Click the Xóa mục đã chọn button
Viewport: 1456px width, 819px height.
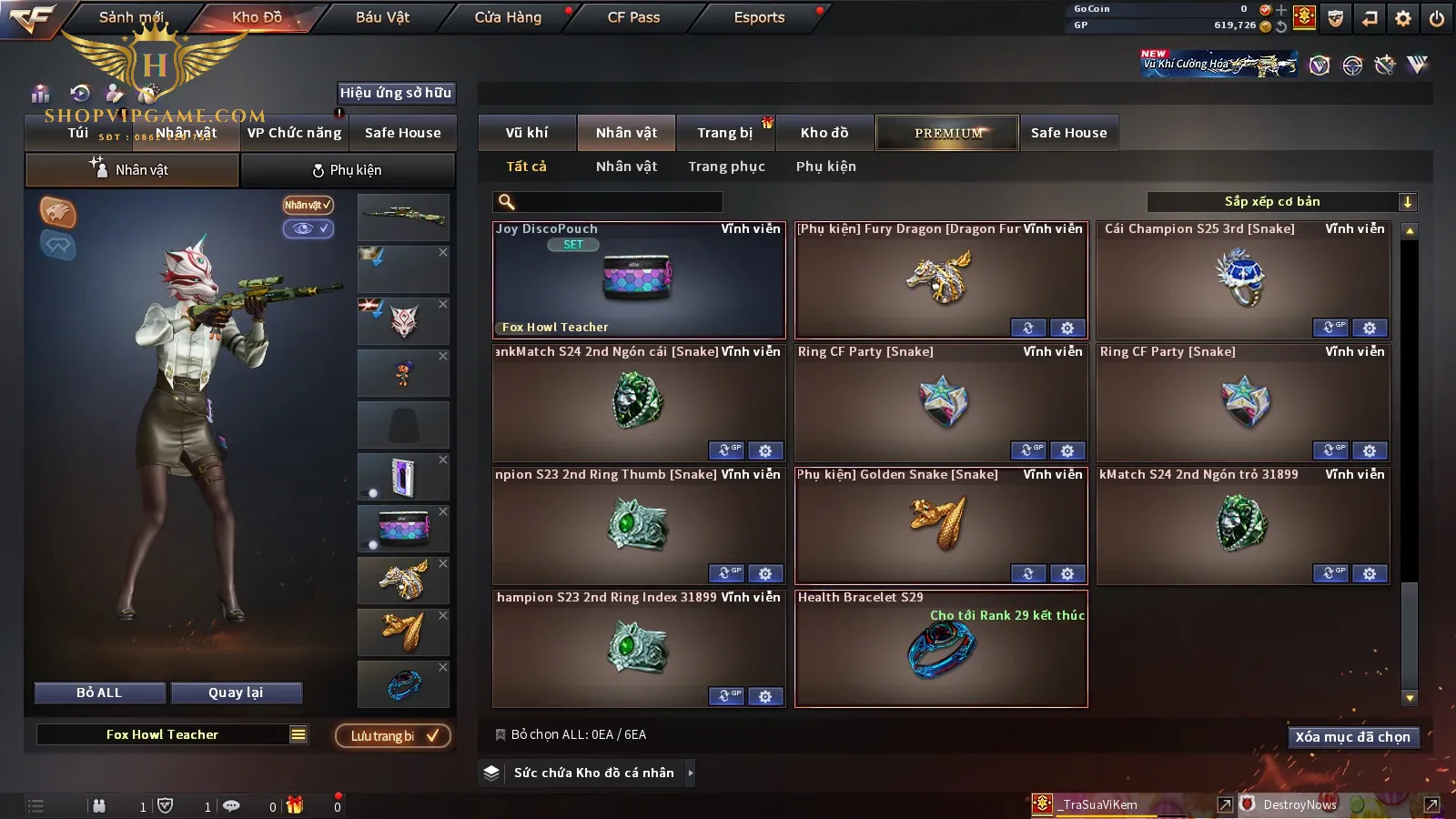click(x=1352, y=737)
